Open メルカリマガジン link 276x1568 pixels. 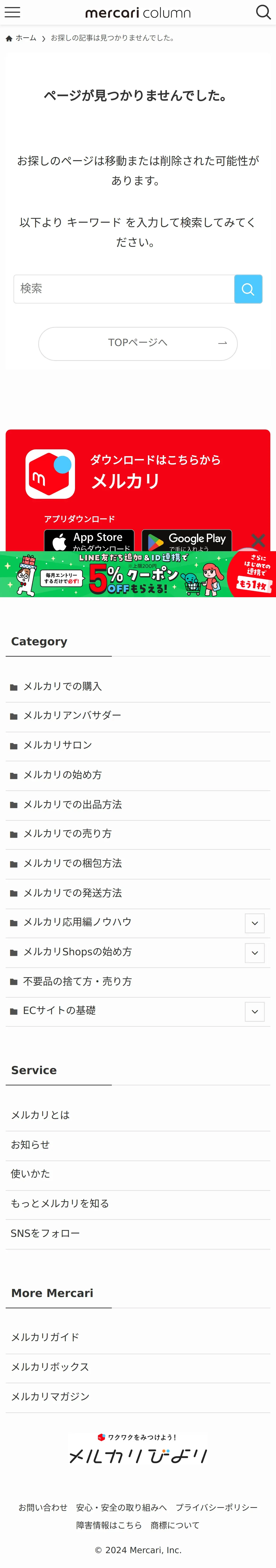point(50,1396)
